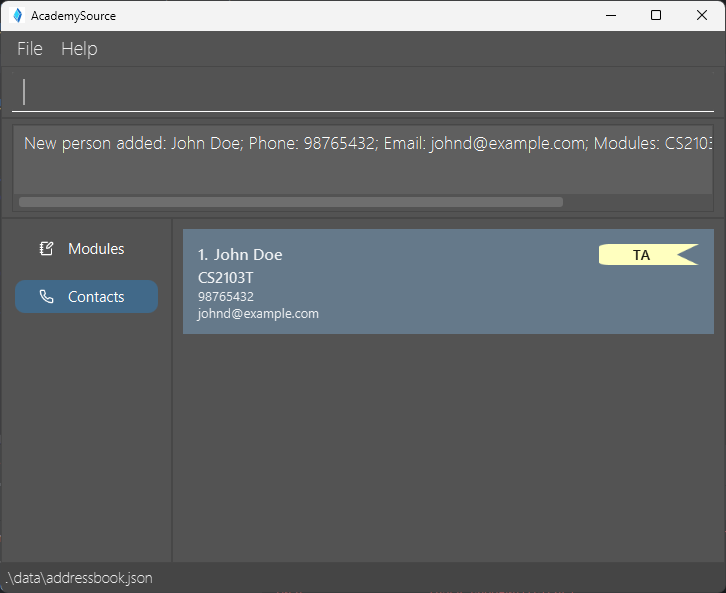726x593 pixels.
Task: Click the johnd@example.com email address
Action: pyautogui.click(x=258, y=314)
